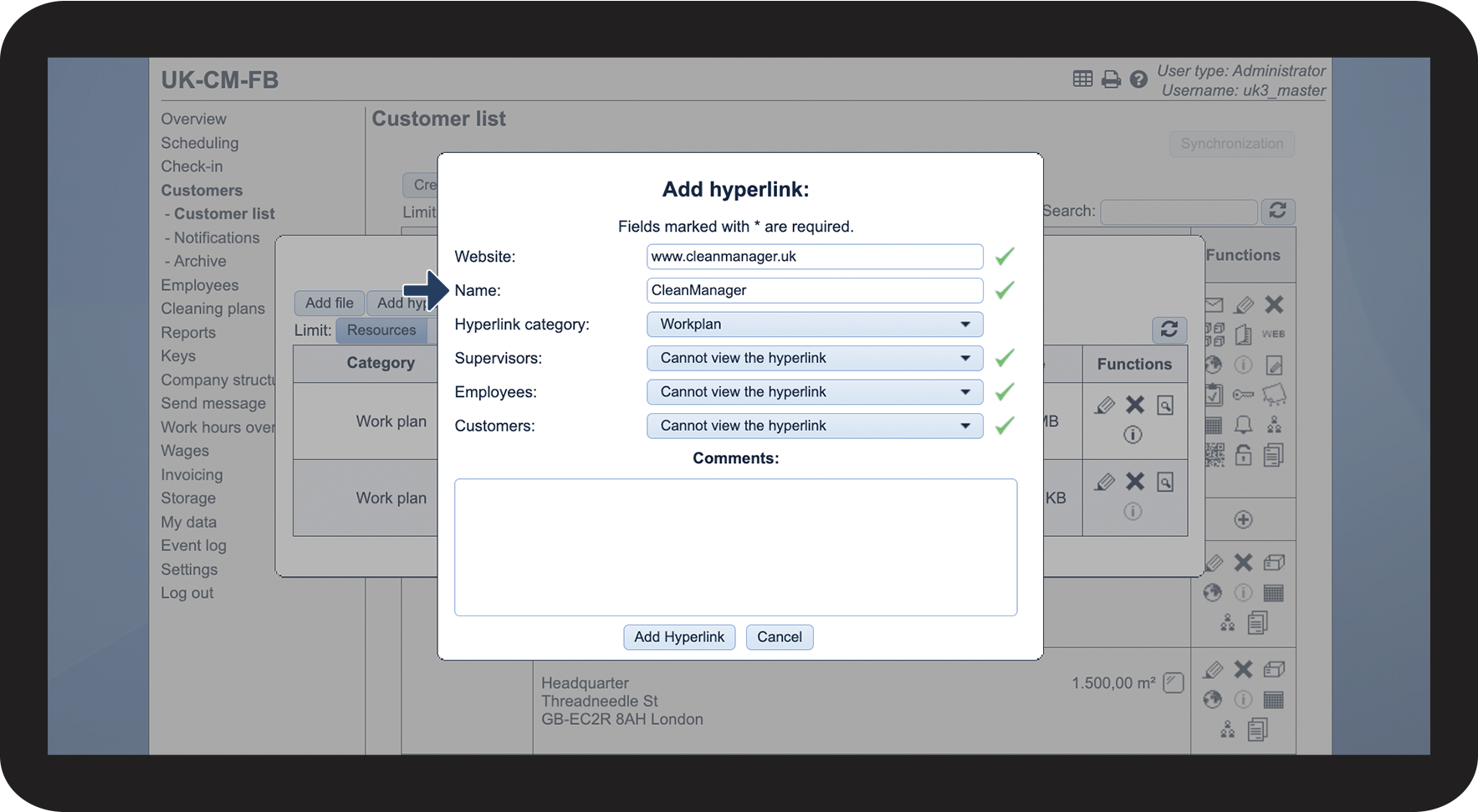Open Event log in the sidebar
The image size is (1478, 812).
click(x=193, y=546)
